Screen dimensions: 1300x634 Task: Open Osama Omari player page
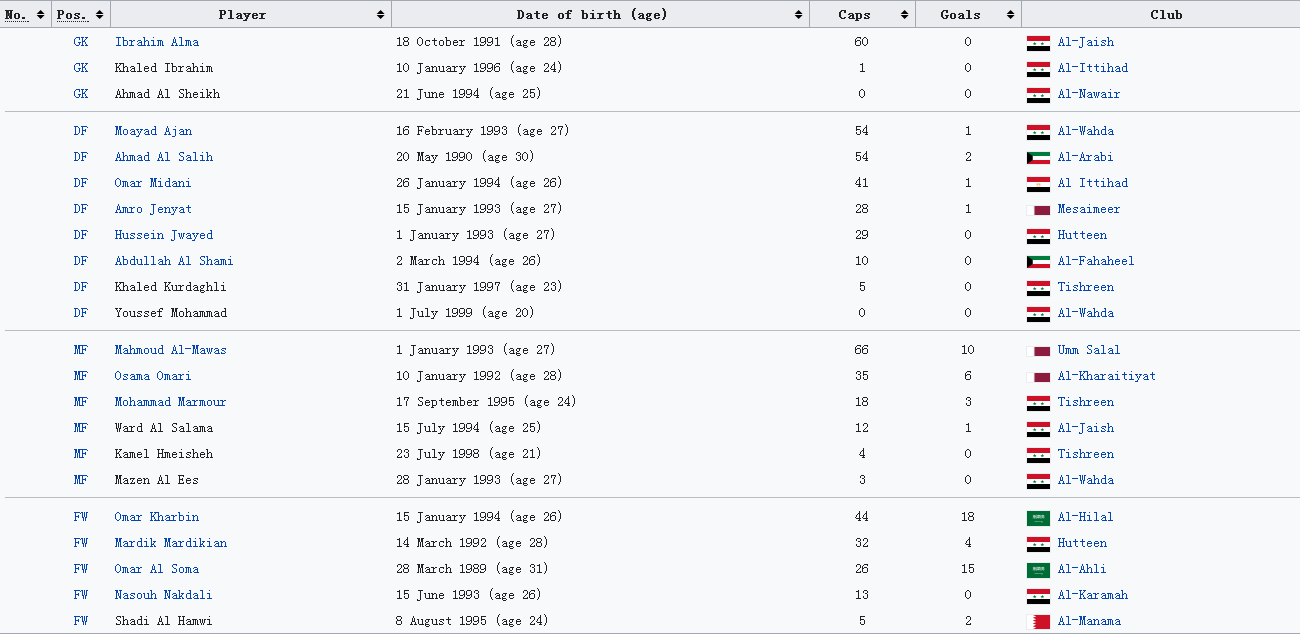(x=153, y=376)
